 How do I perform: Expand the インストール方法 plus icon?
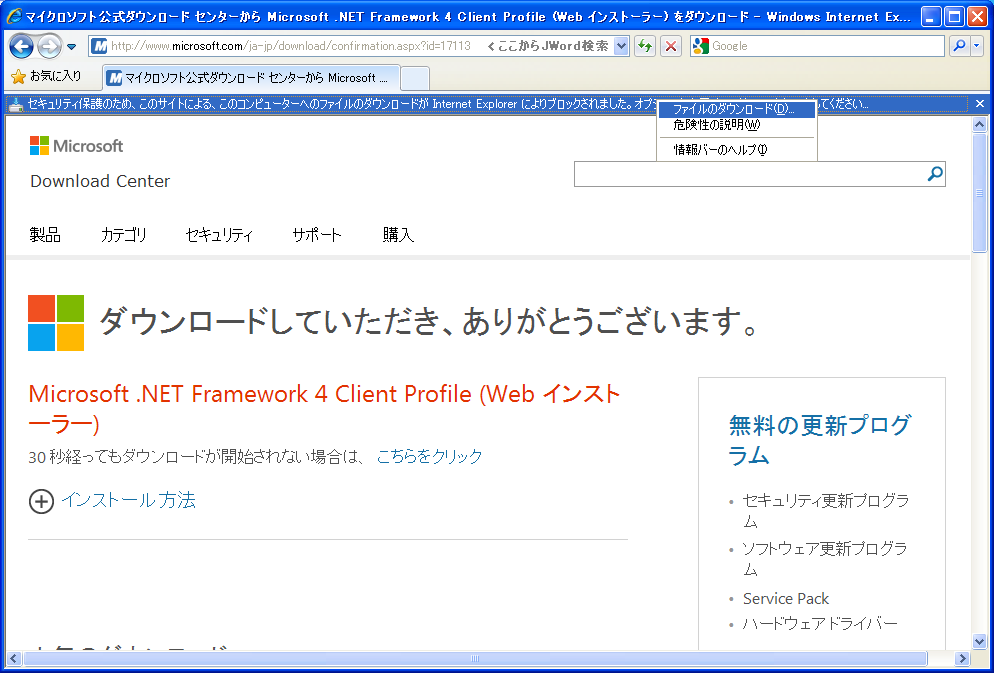(x=41, y=501)
